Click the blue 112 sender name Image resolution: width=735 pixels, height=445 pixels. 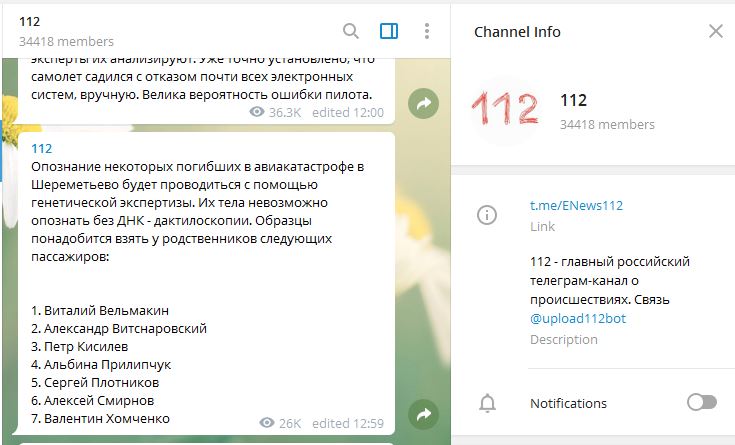42,149
